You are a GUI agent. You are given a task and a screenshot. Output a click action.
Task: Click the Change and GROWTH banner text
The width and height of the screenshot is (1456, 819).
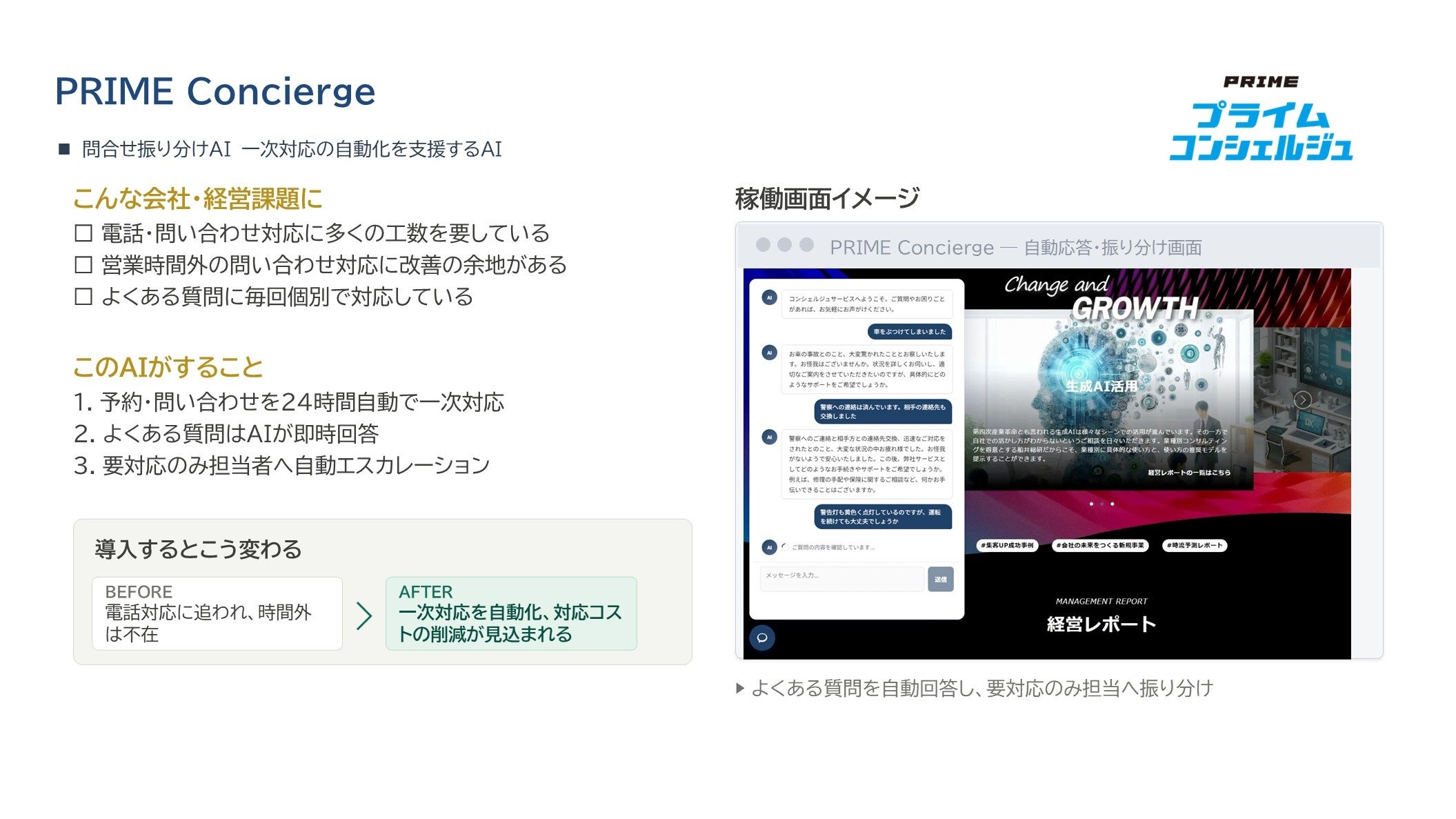[x=1101, y=298]
